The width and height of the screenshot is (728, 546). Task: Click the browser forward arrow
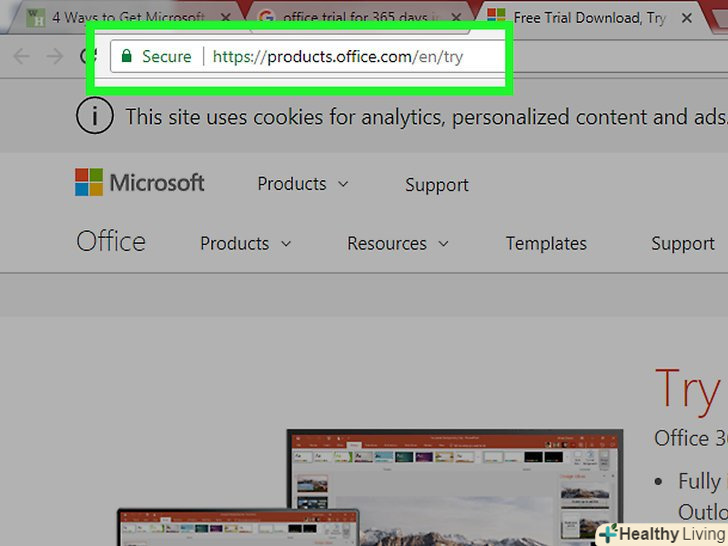55,57
